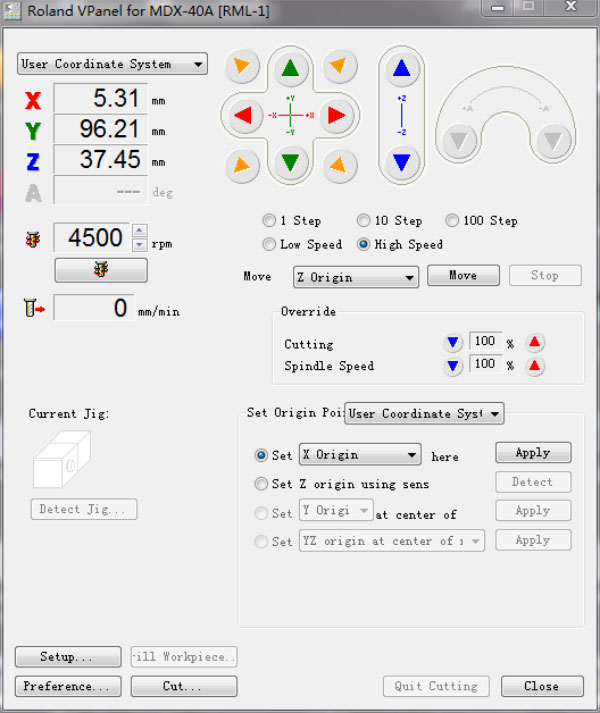Select the 1 Step radio button

(269, 221)
